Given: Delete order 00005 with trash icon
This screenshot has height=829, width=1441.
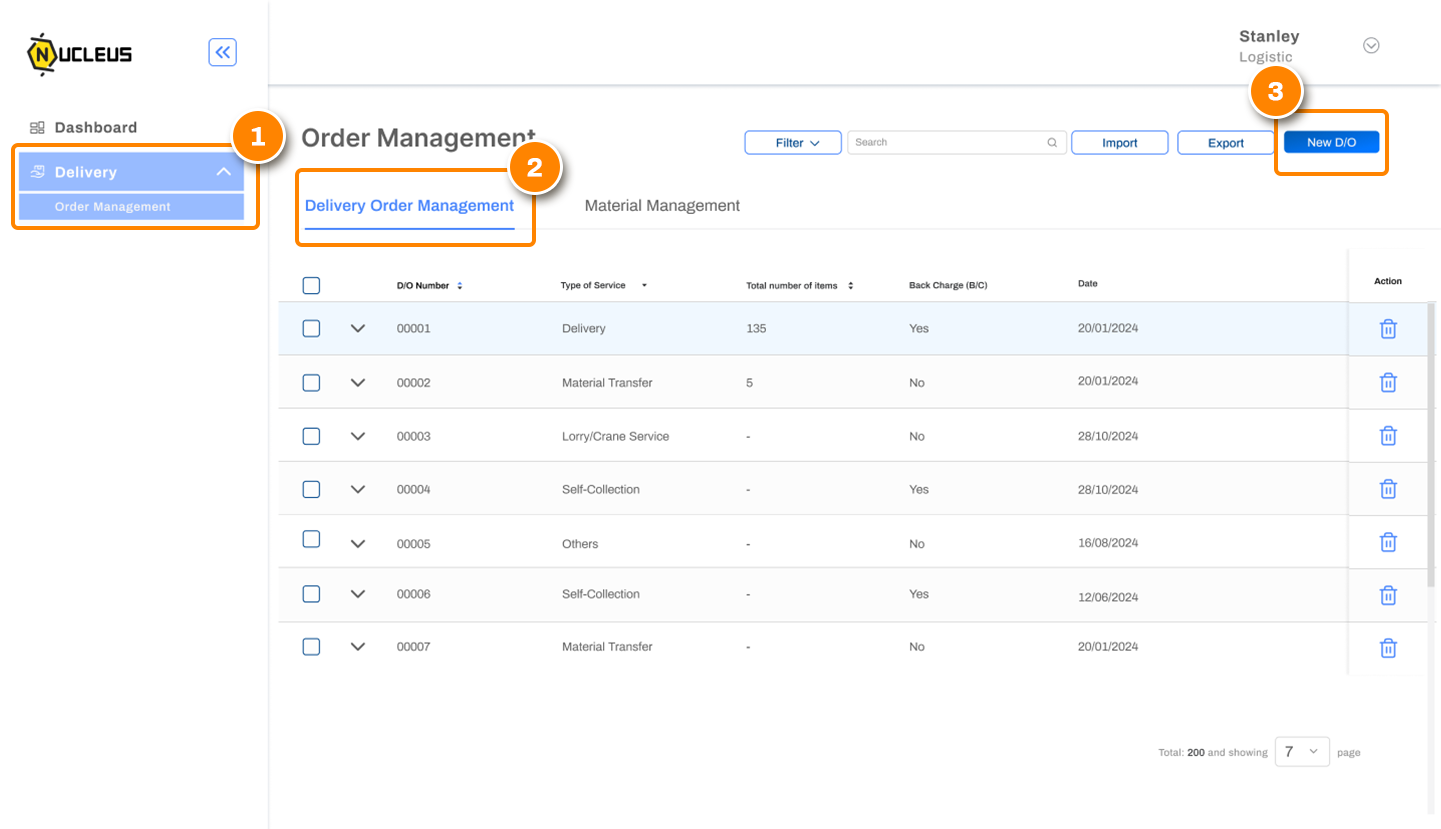Looking at the screenshot, I should pyautogui.click(x=1388, y=542).
